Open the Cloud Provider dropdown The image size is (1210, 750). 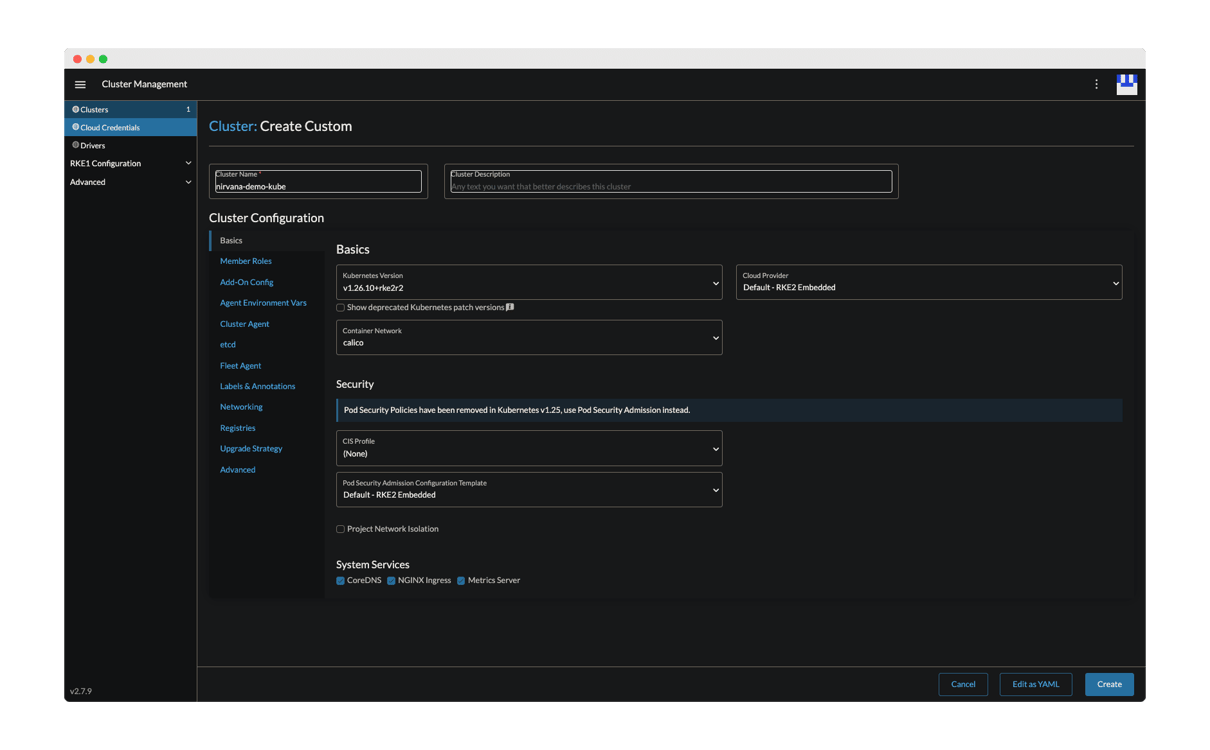pyautogui.click(x=929, y=282)
